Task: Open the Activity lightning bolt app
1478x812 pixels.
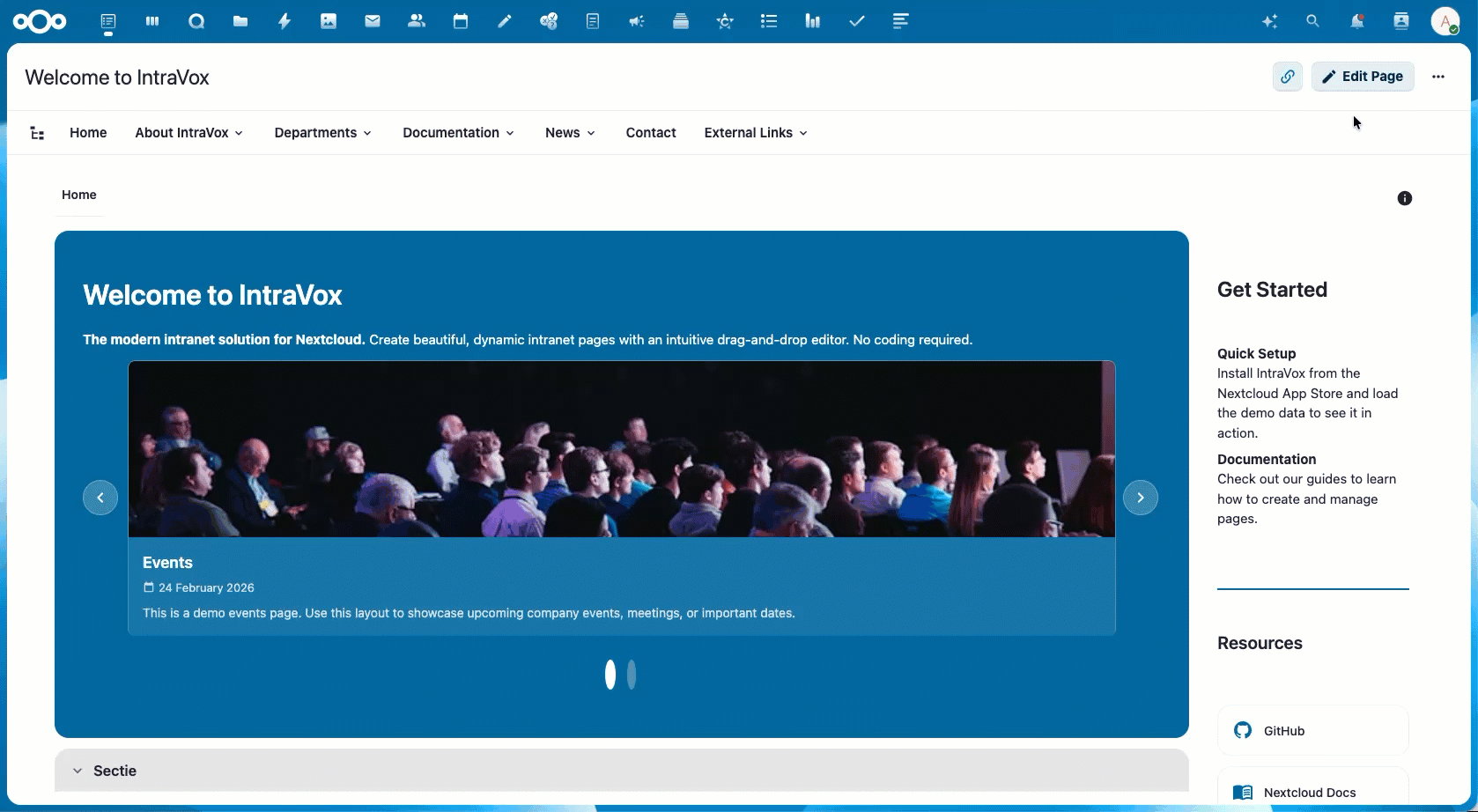Action: point(285,21)
